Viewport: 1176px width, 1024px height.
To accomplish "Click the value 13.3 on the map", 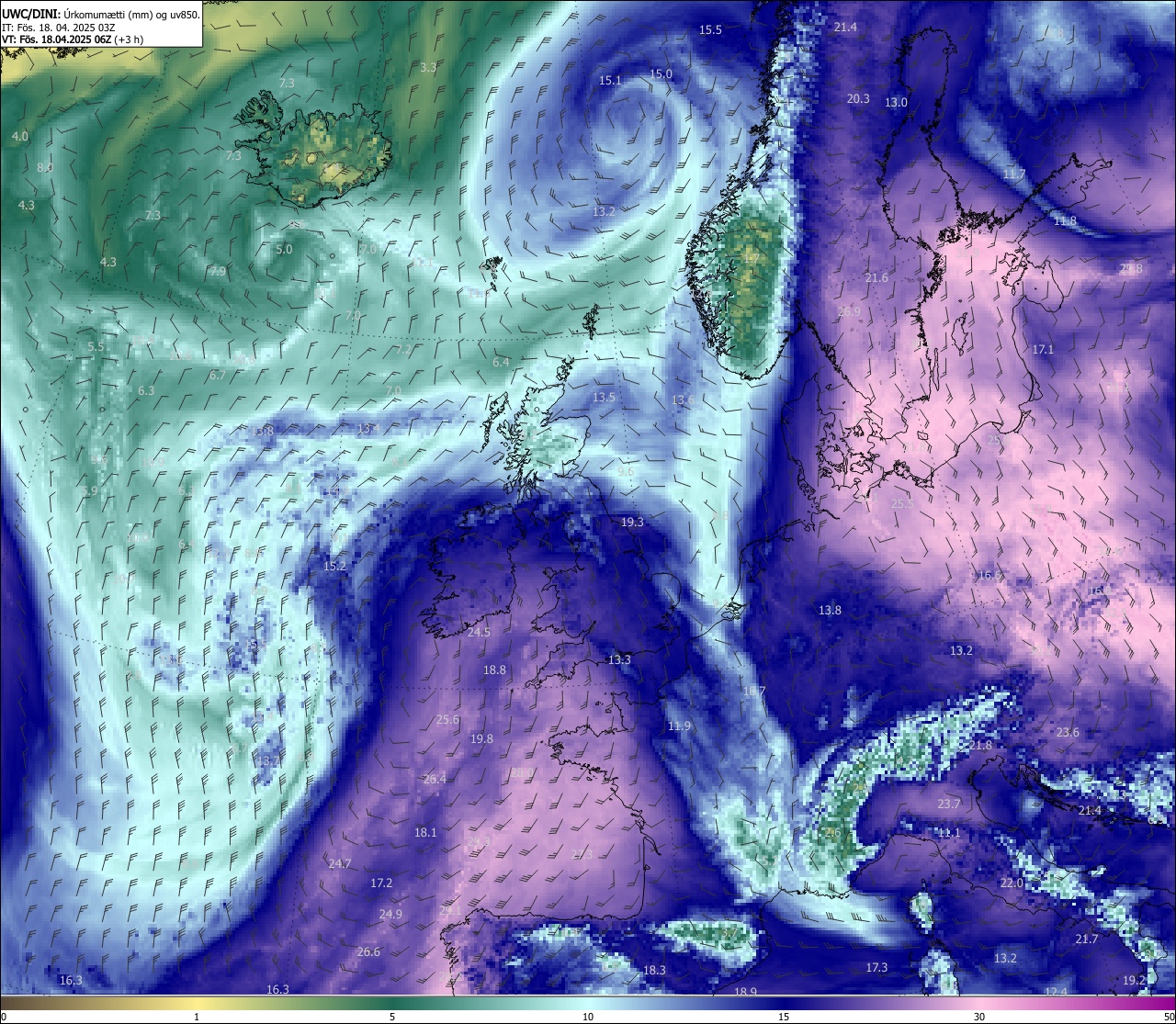I will click(619, 660).
